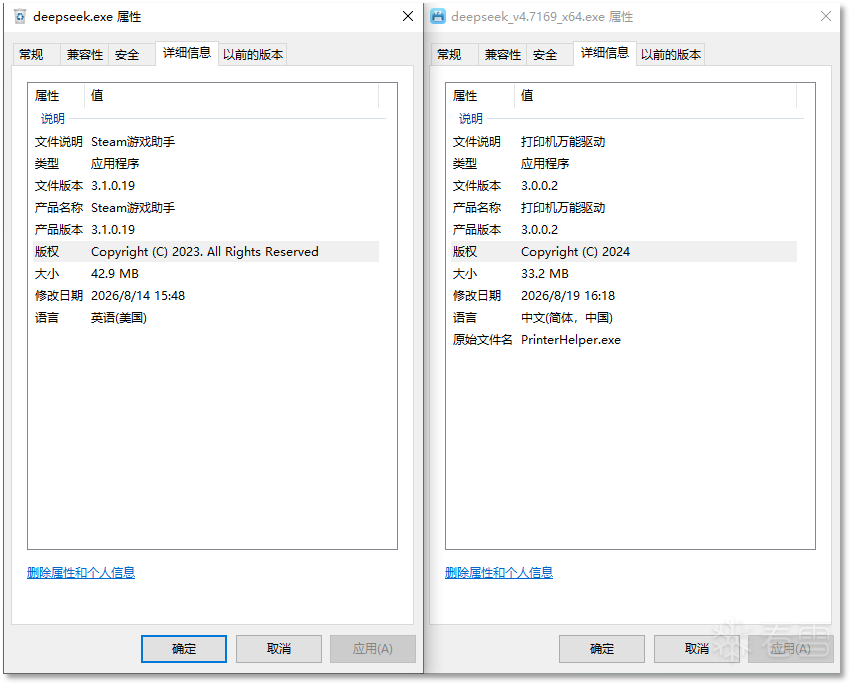Select 语言 英语(美国) row
851x685 pixels.
206,318
